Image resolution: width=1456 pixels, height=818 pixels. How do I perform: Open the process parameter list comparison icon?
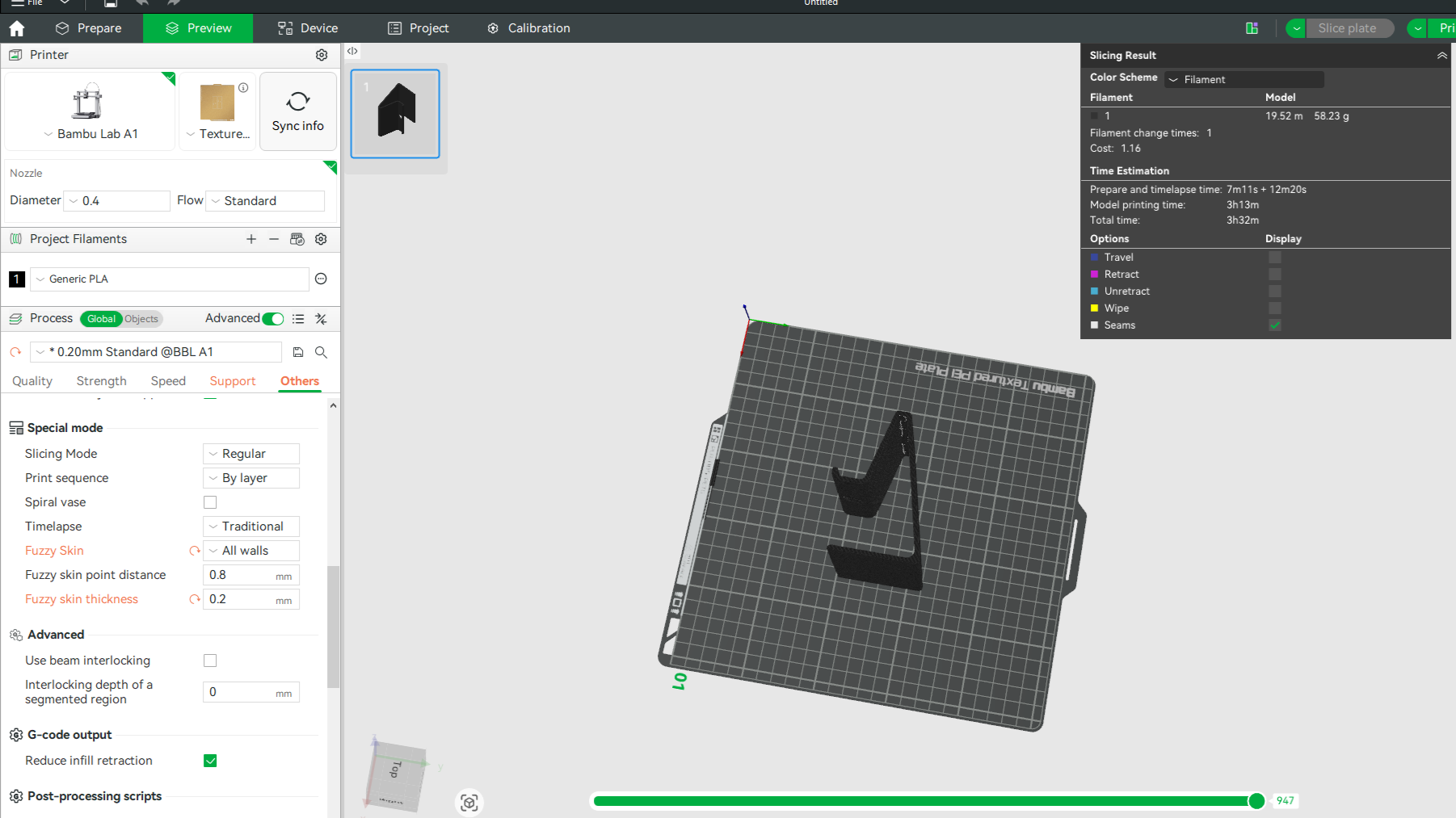click(x=298, y=319)
